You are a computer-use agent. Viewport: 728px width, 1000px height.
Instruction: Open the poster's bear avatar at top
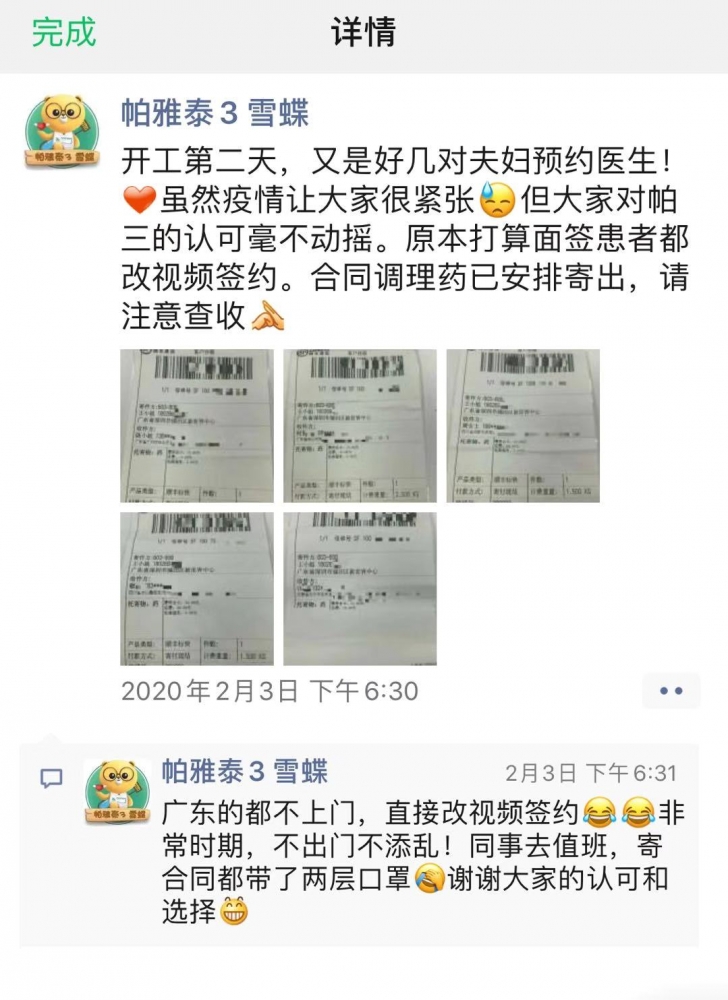point(62,132)
